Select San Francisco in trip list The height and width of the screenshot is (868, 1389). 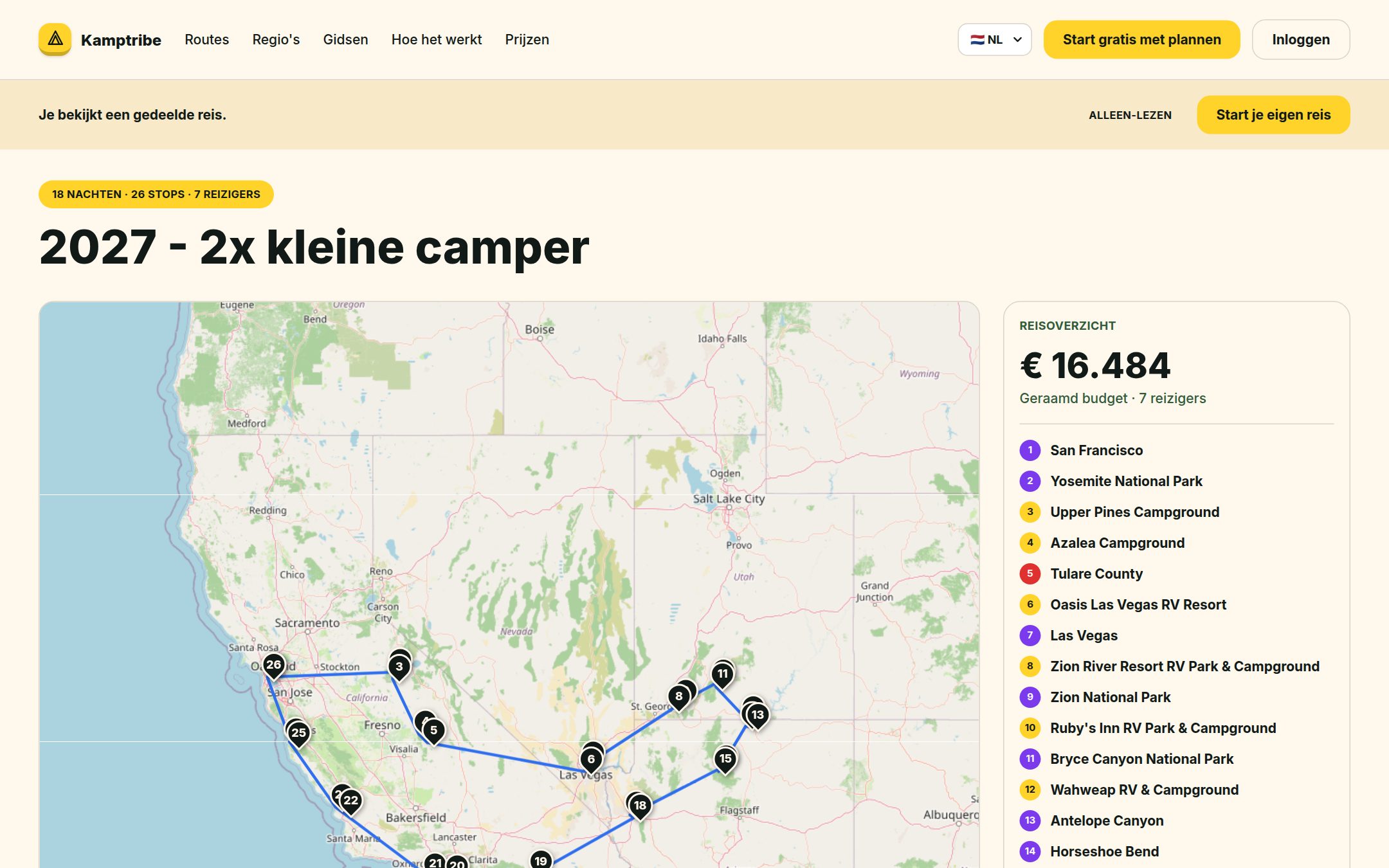[x=1096, y=450]
